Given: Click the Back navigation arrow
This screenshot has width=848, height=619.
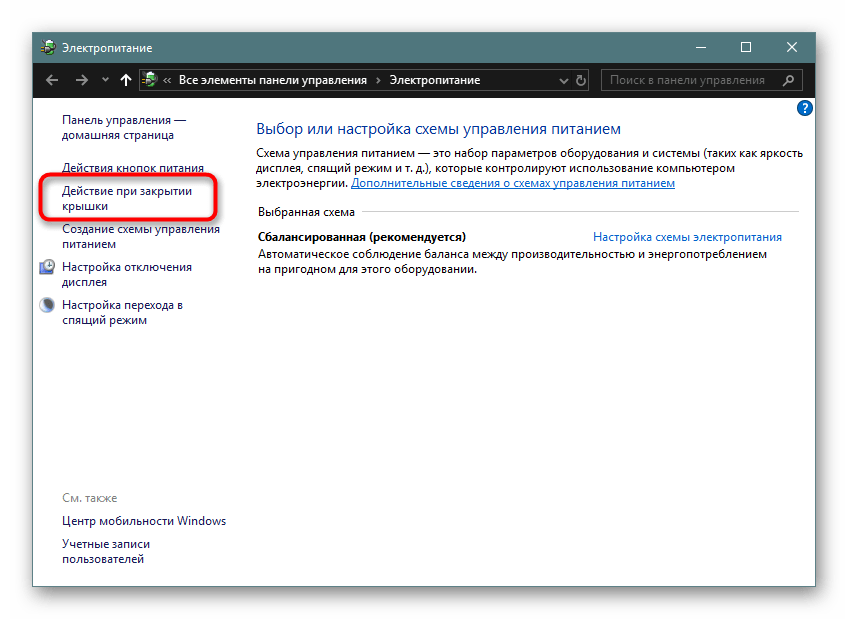Looking at the screenshot, I should 53,80.
